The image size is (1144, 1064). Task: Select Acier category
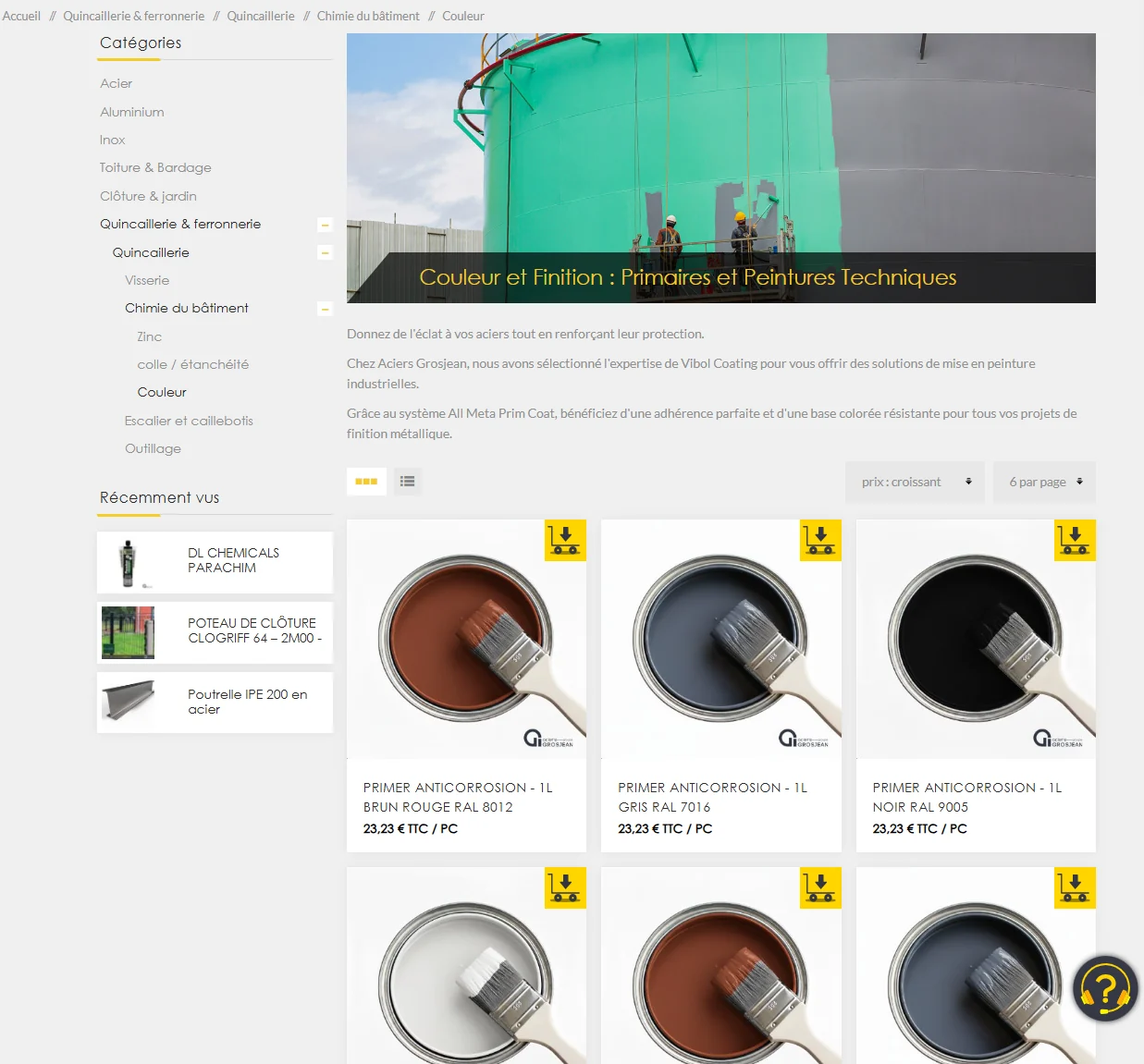point(117,83)
